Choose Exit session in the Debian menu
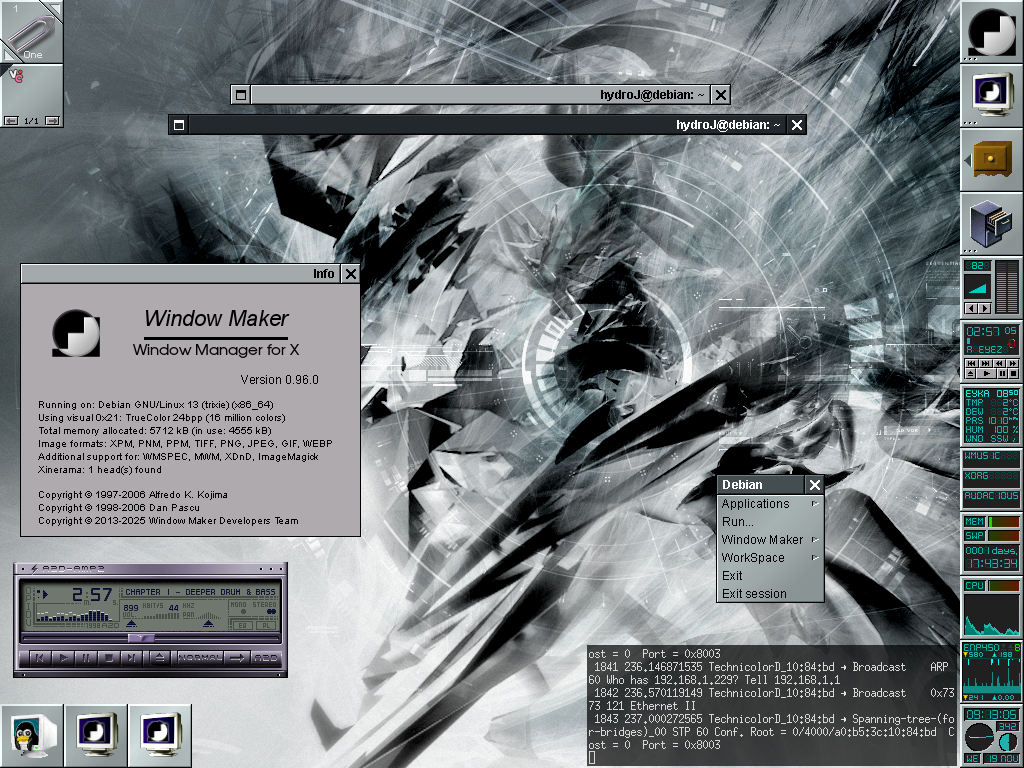1024x768 pixels. (x=754, y=594)
